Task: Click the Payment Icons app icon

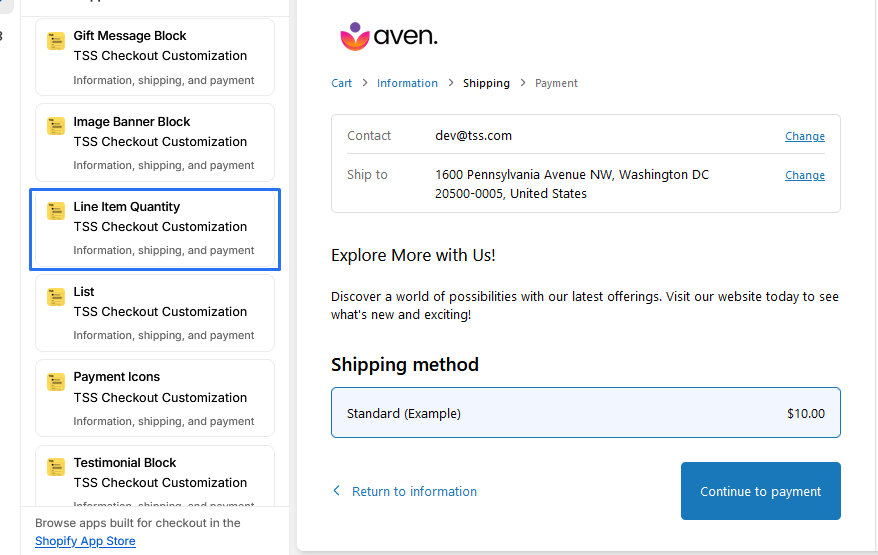Action: (56, 382)
